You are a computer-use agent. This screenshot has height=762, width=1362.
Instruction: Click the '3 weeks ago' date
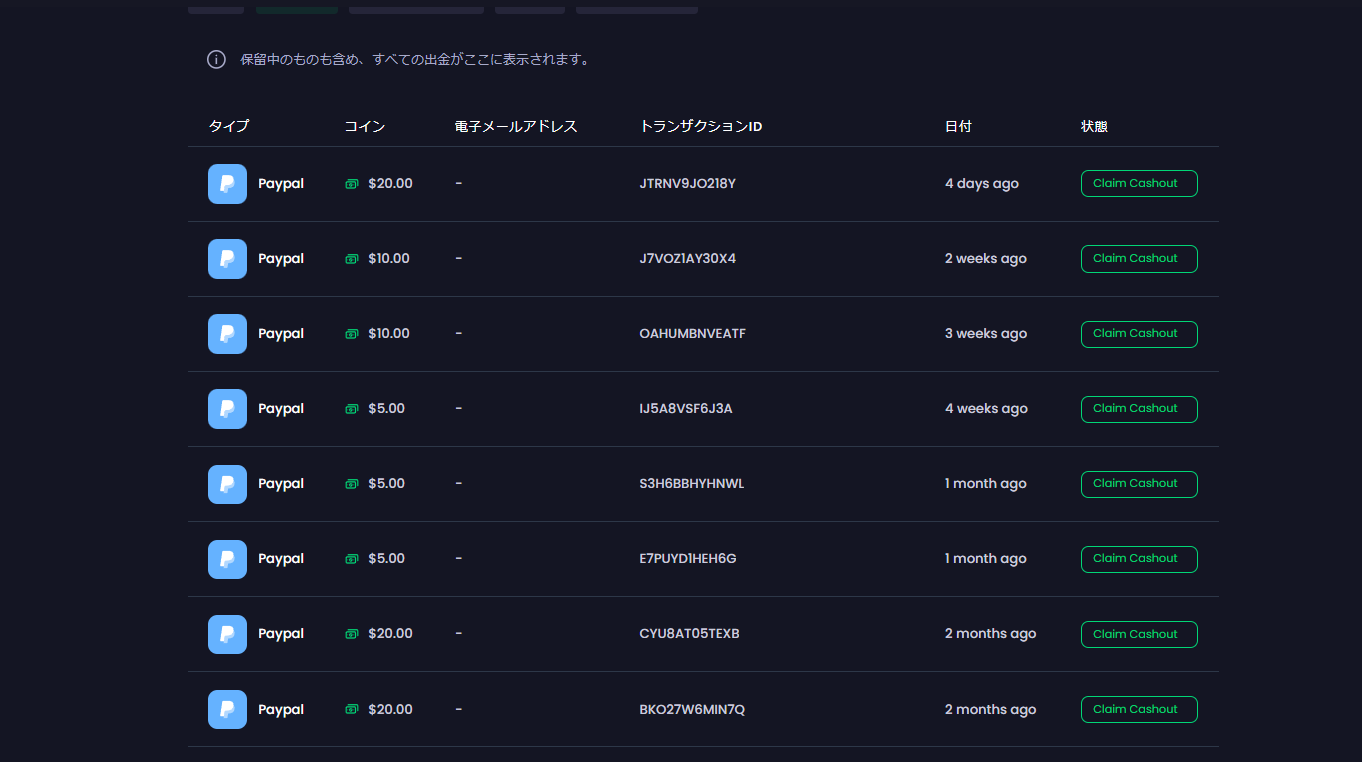pyautogui.click(x=986, y=334)
